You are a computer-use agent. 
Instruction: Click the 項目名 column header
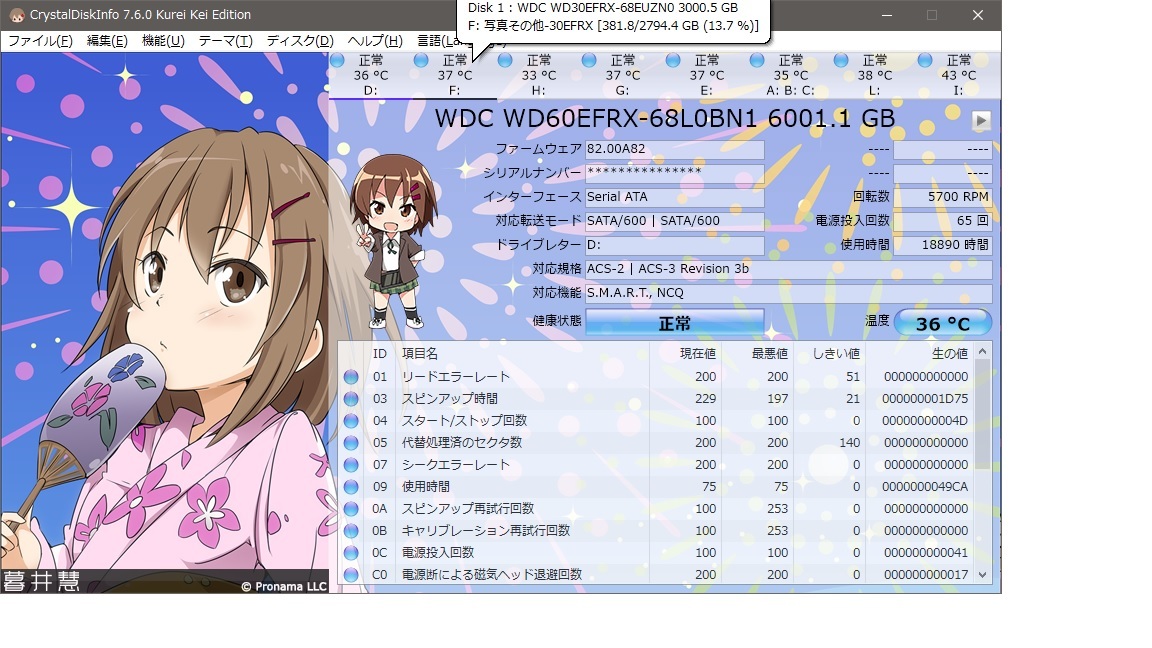(522, 353)
